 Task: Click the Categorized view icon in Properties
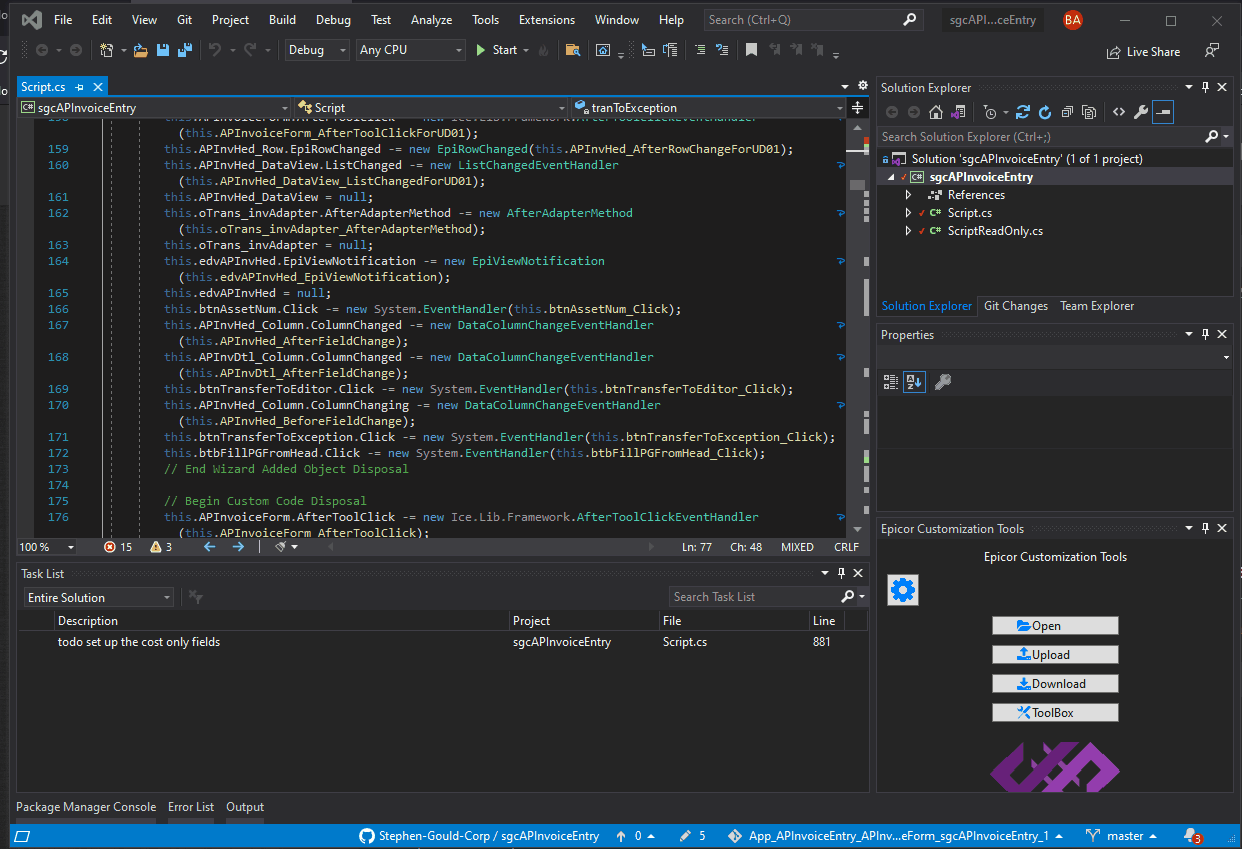(891, 381)
